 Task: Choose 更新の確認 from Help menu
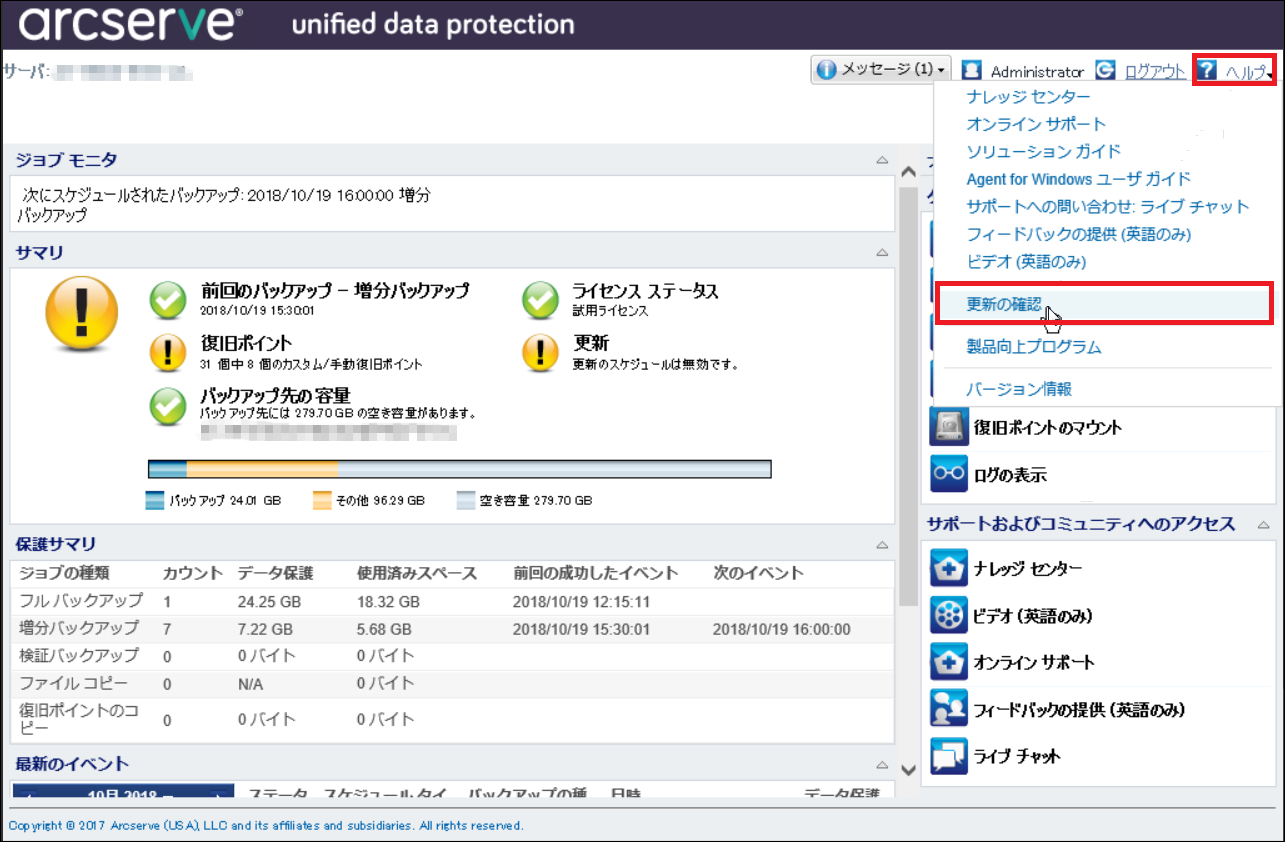[x=1004, y=304]
